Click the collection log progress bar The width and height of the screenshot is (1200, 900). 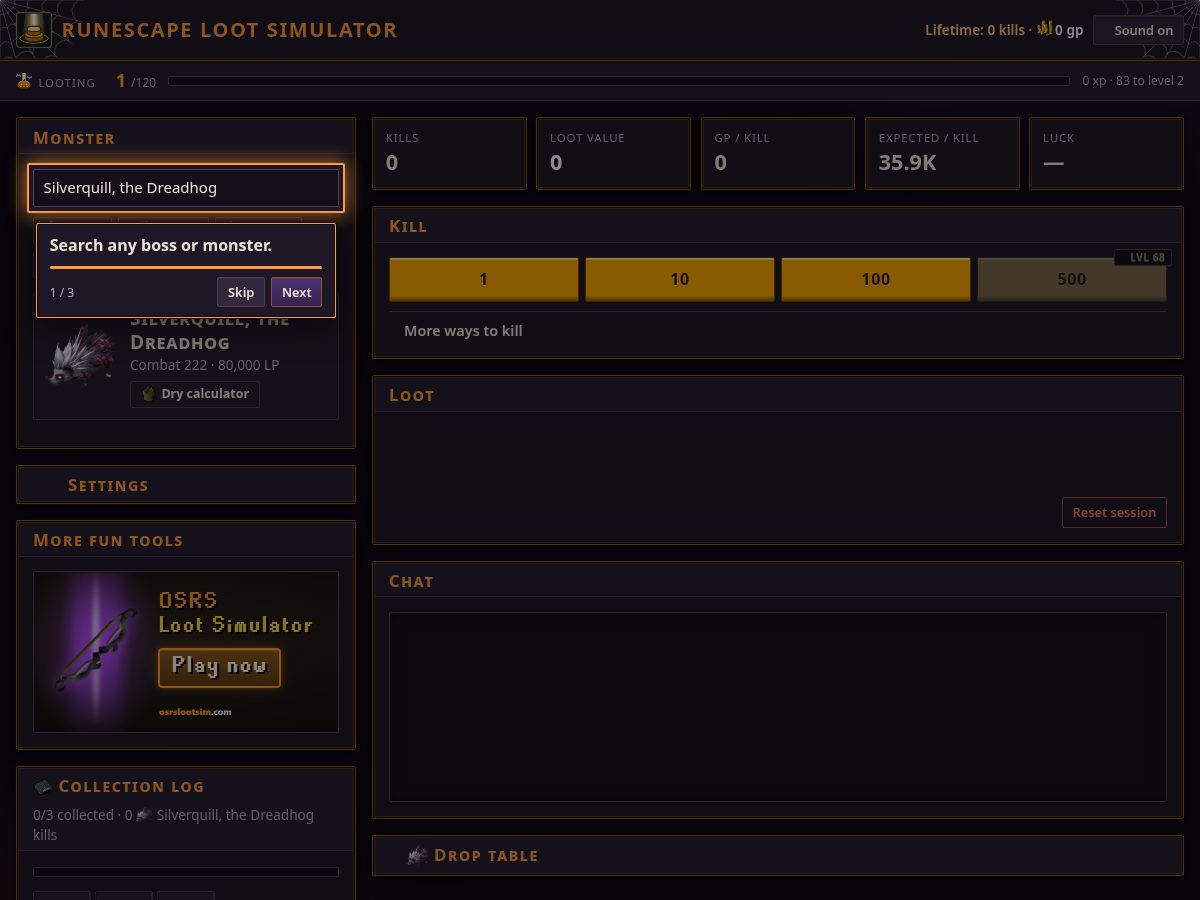click(x=186, y=872)
